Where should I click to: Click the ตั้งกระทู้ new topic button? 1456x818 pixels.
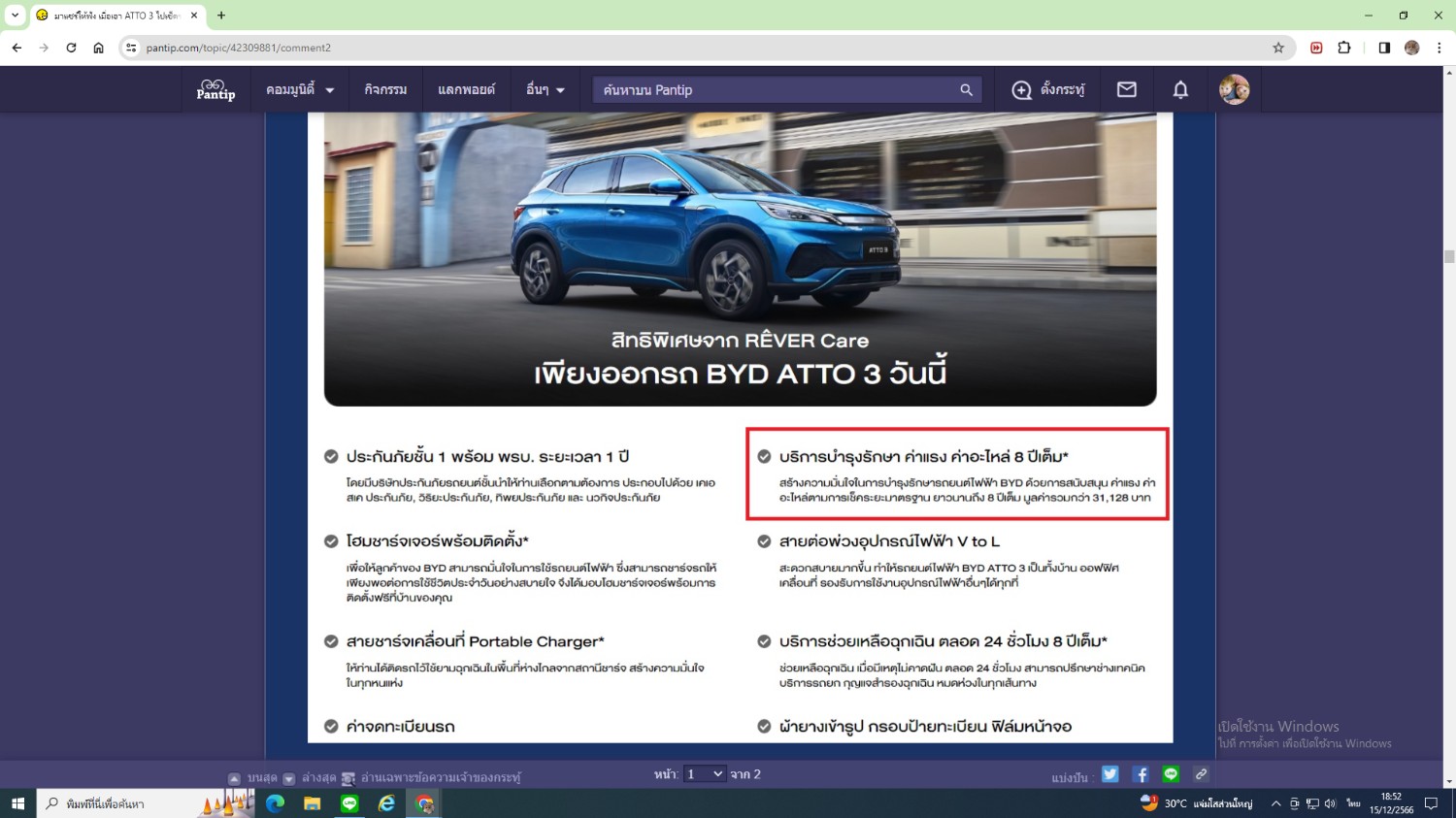click(1048, 90)
